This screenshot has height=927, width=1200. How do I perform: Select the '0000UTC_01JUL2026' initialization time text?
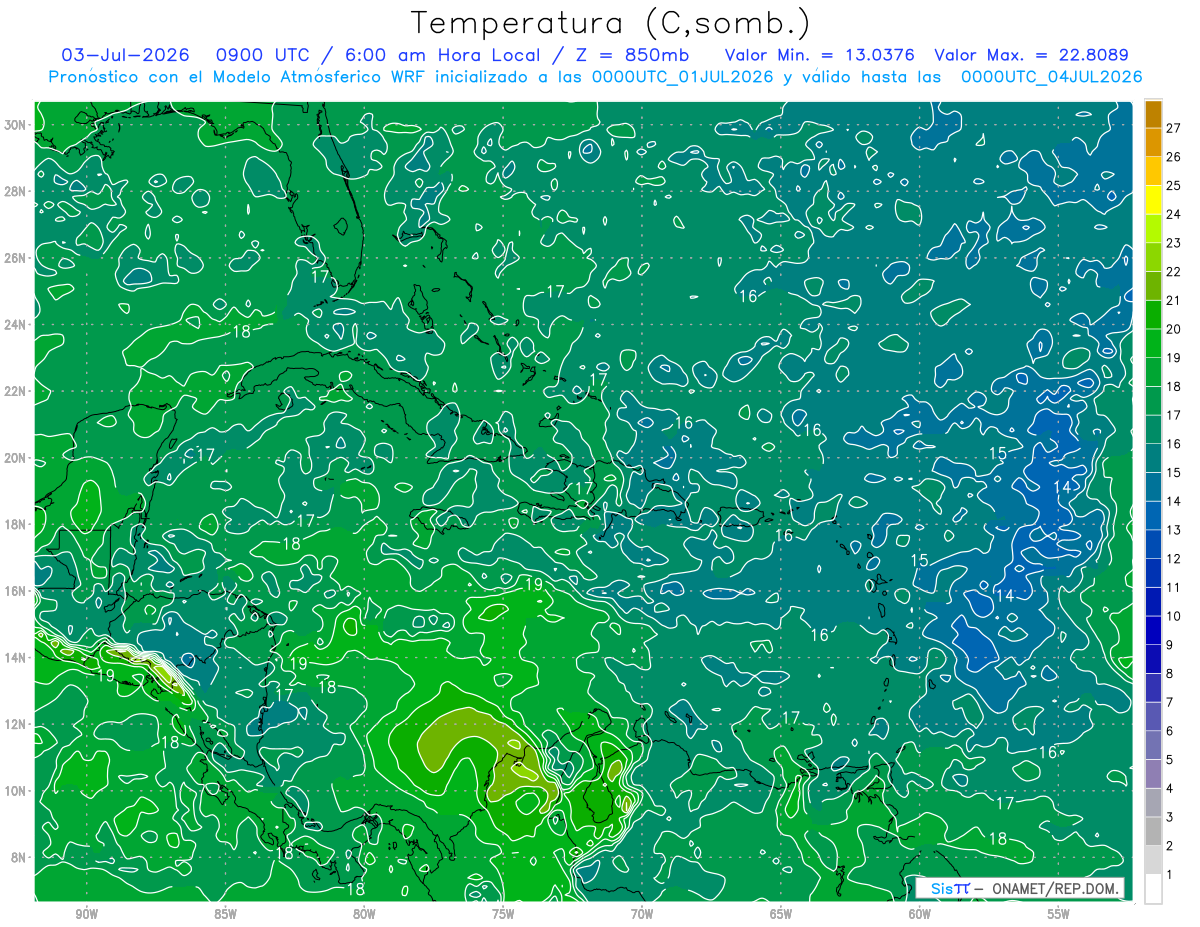(682, 76)
